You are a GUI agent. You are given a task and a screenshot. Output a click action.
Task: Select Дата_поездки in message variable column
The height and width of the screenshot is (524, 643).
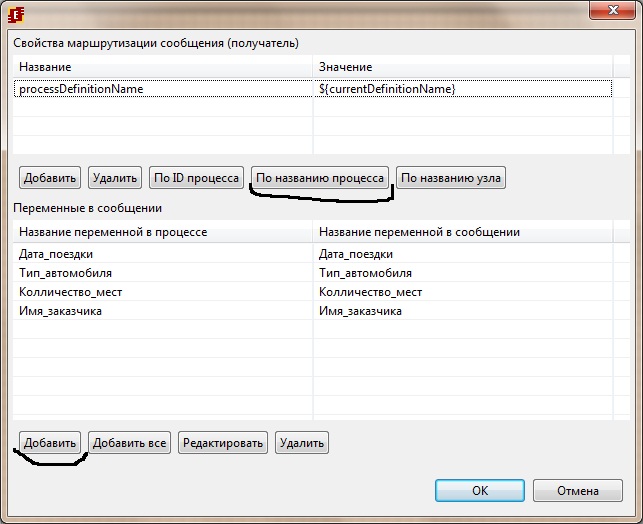pos(463,254)
